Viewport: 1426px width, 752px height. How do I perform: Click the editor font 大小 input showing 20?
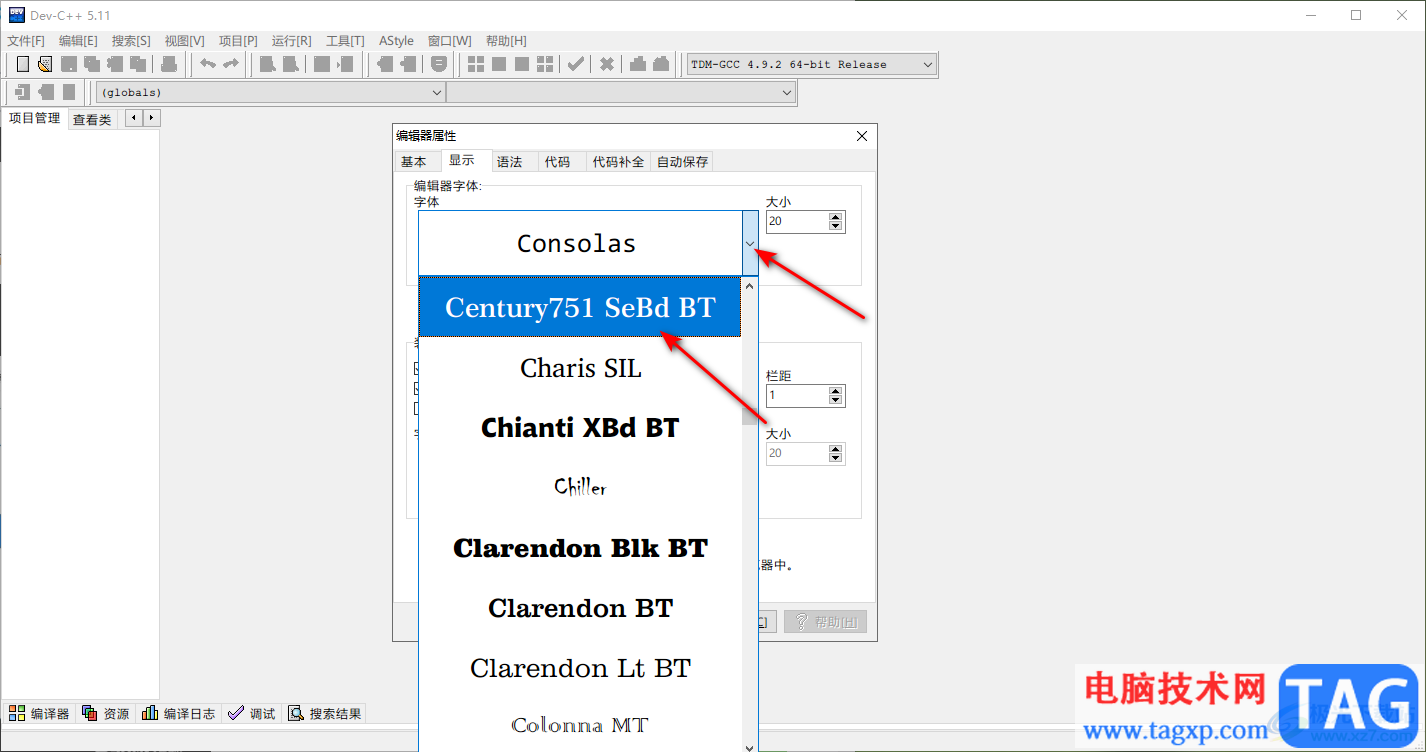[x=797, y=222]
